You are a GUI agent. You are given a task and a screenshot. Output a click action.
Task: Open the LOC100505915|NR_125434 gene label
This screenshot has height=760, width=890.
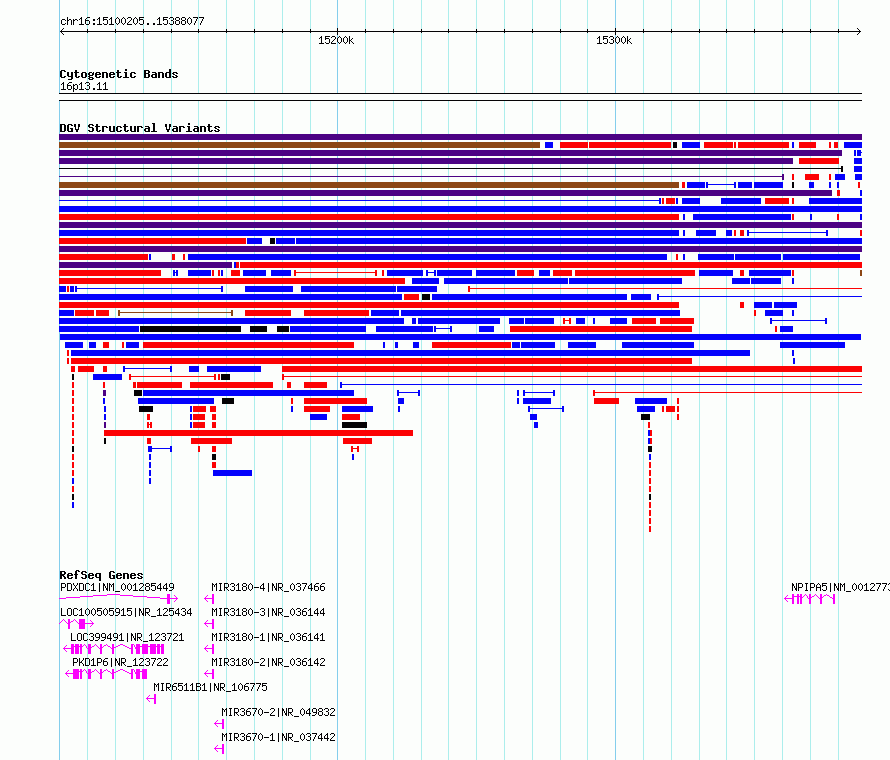coord(126,612)
